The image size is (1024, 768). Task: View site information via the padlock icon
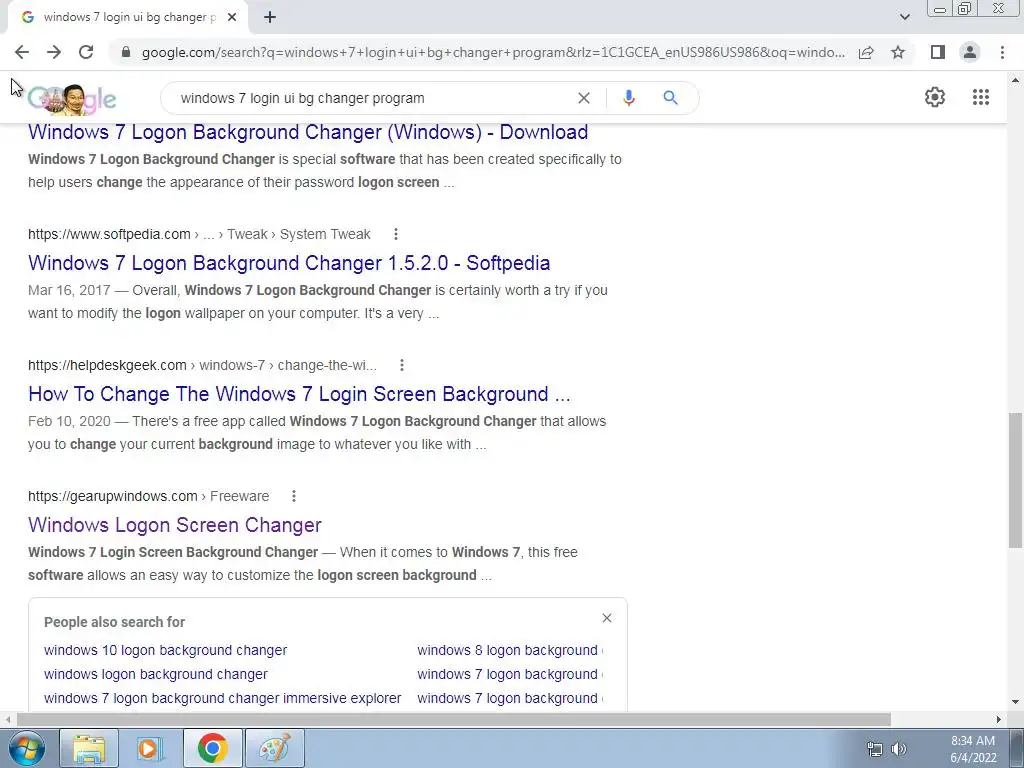(126, 52)
